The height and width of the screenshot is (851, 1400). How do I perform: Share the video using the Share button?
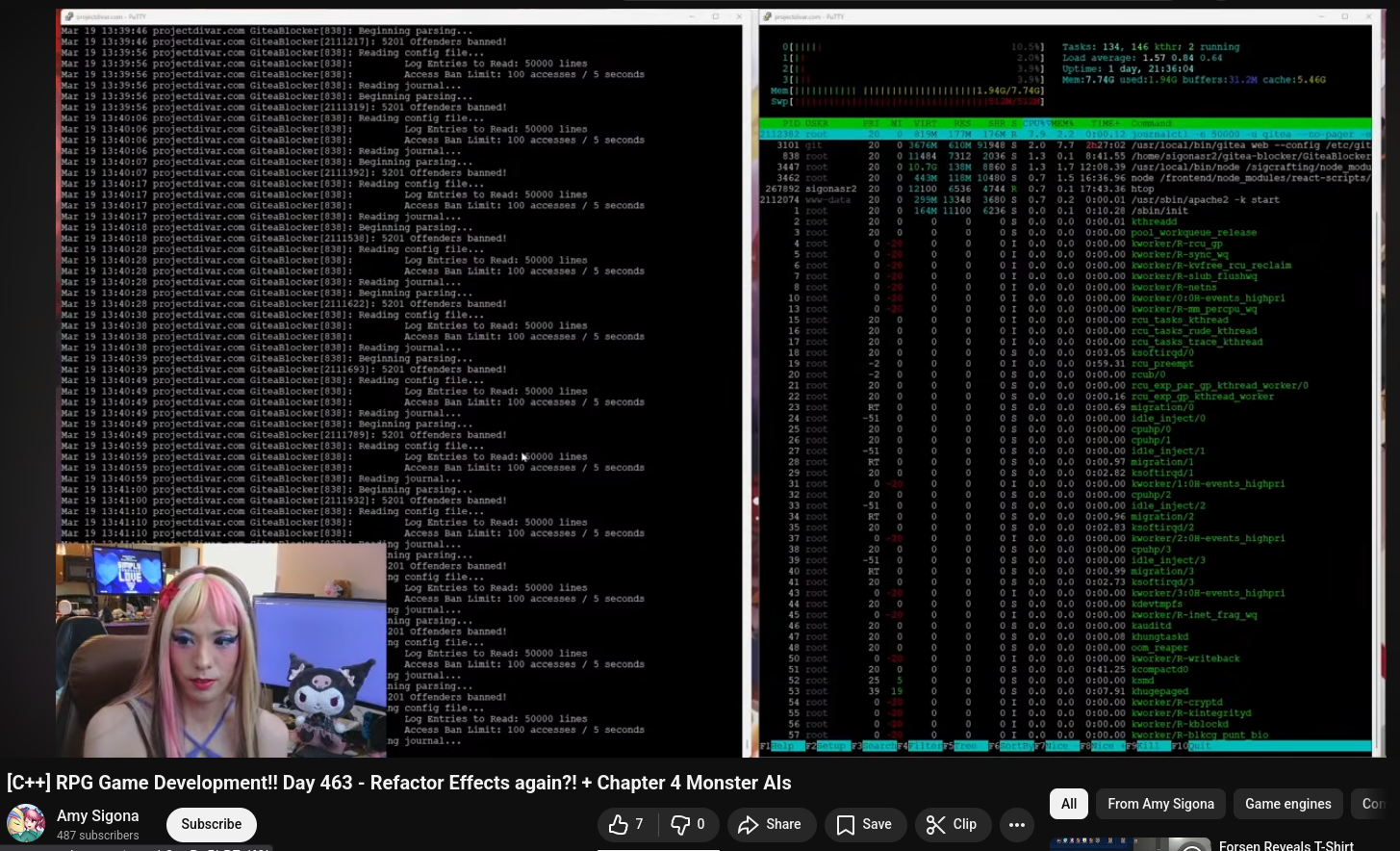tap(770, 824)
